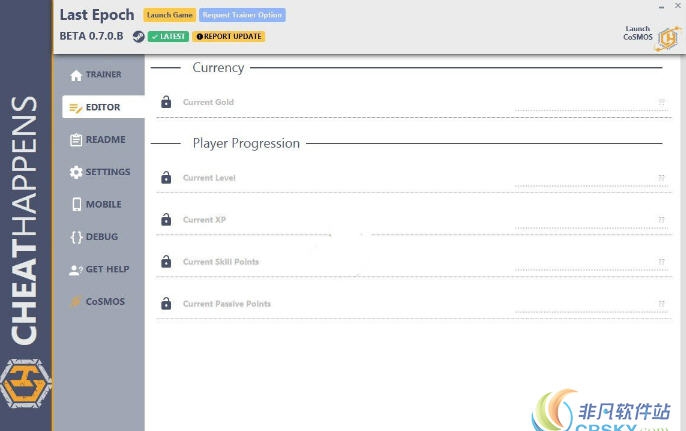Click the Cheat Happens logo badge

click(x=25, y=384)
